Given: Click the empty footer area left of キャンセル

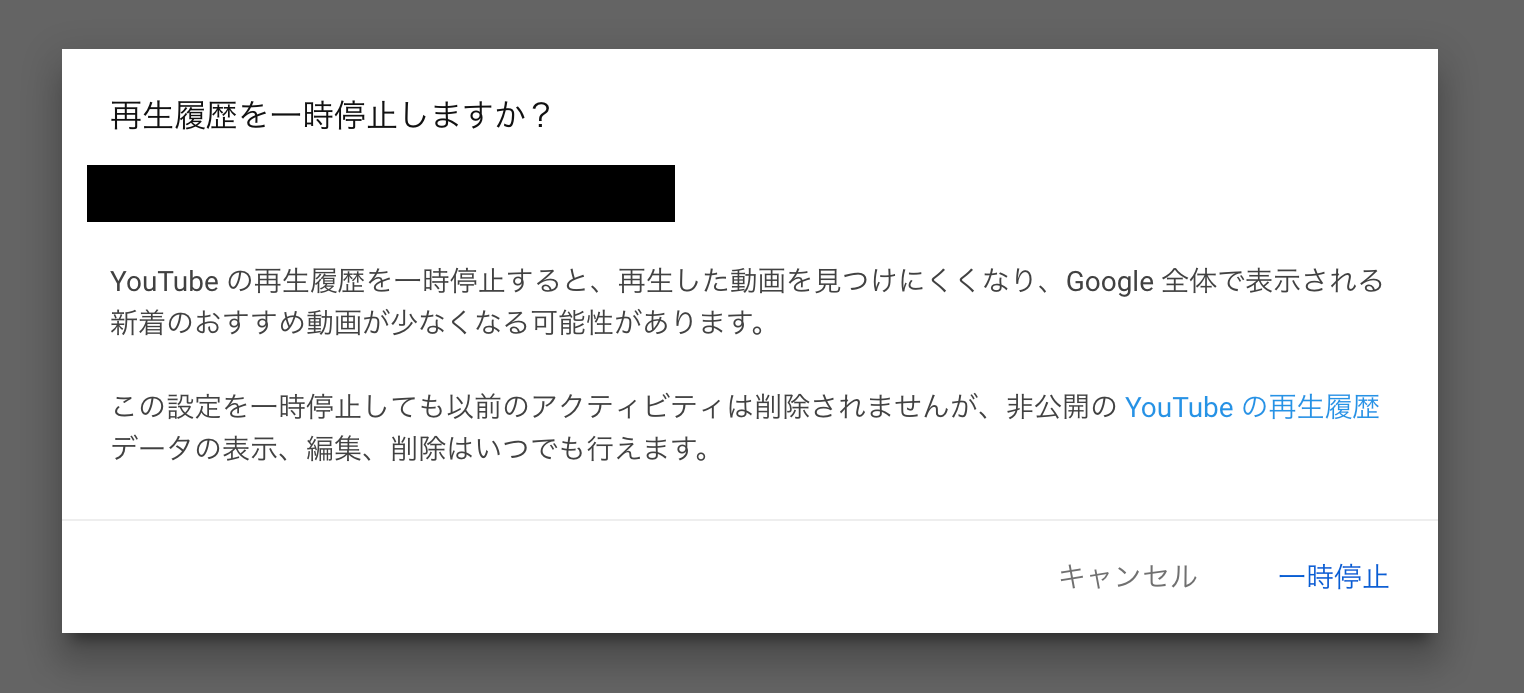Looking at the screenshot, I should (x=550, y=577).
